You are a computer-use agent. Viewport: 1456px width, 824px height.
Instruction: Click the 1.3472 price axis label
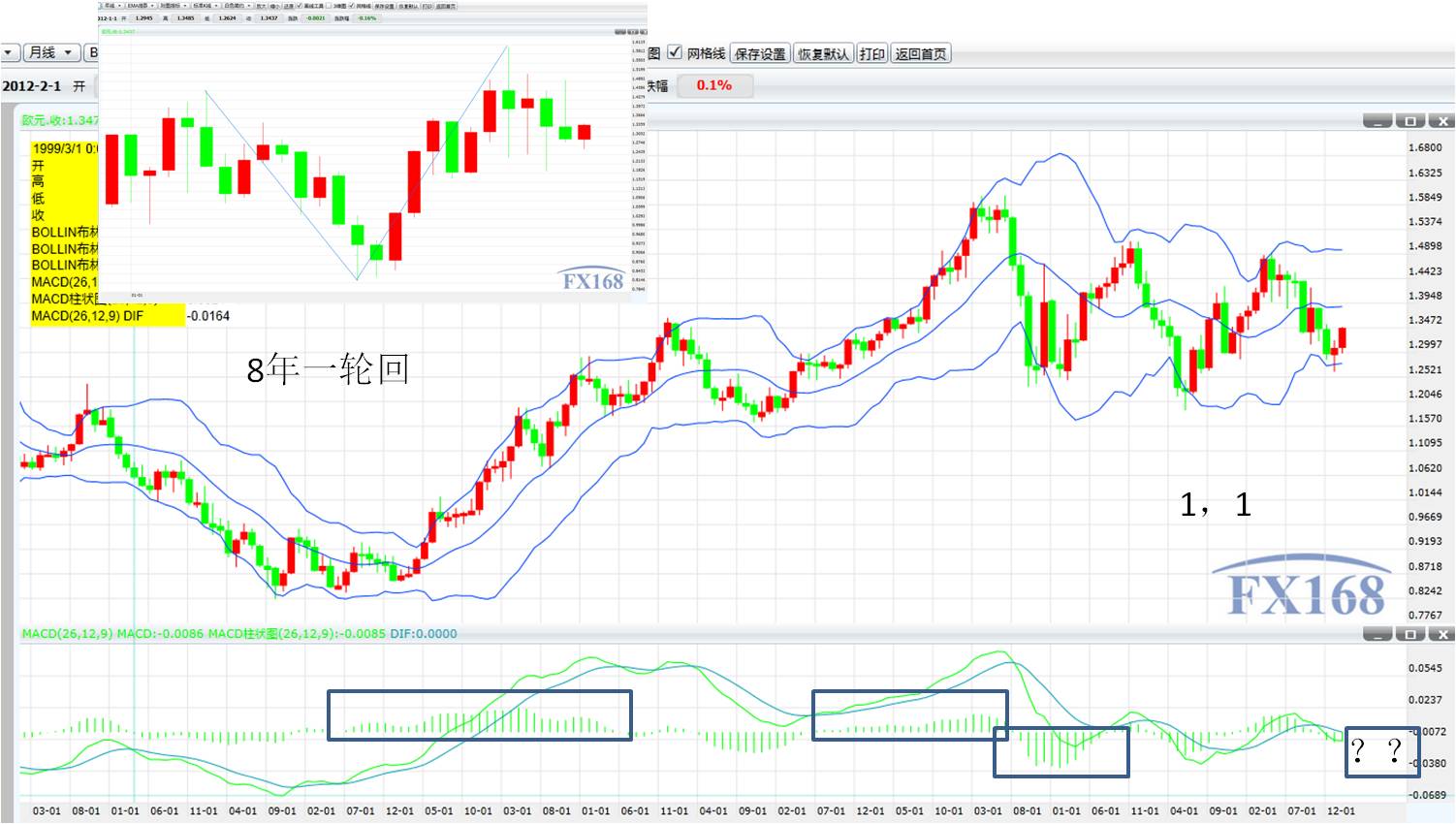(1425, 320)
